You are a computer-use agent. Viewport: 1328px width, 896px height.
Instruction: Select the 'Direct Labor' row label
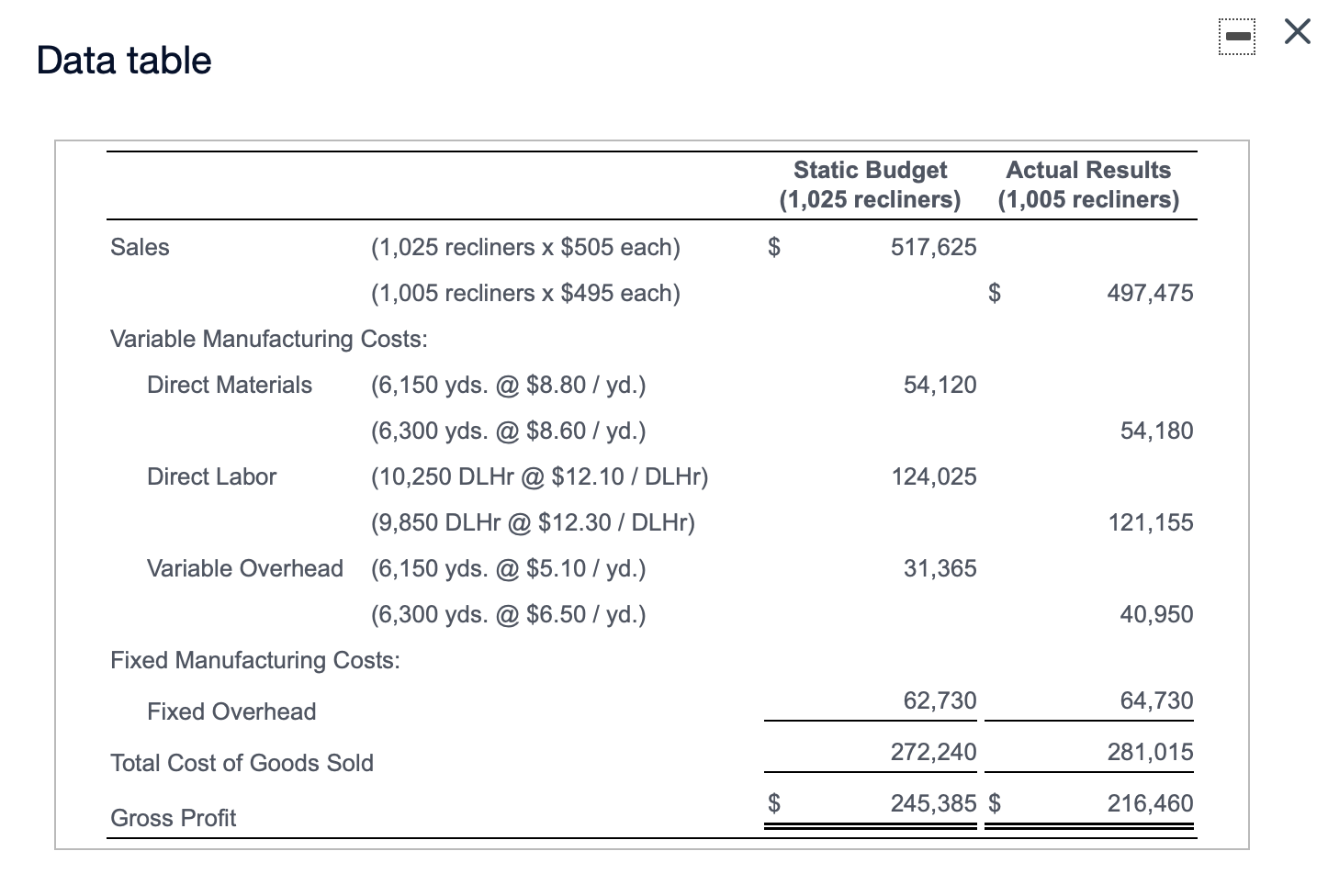coord(211,476)
